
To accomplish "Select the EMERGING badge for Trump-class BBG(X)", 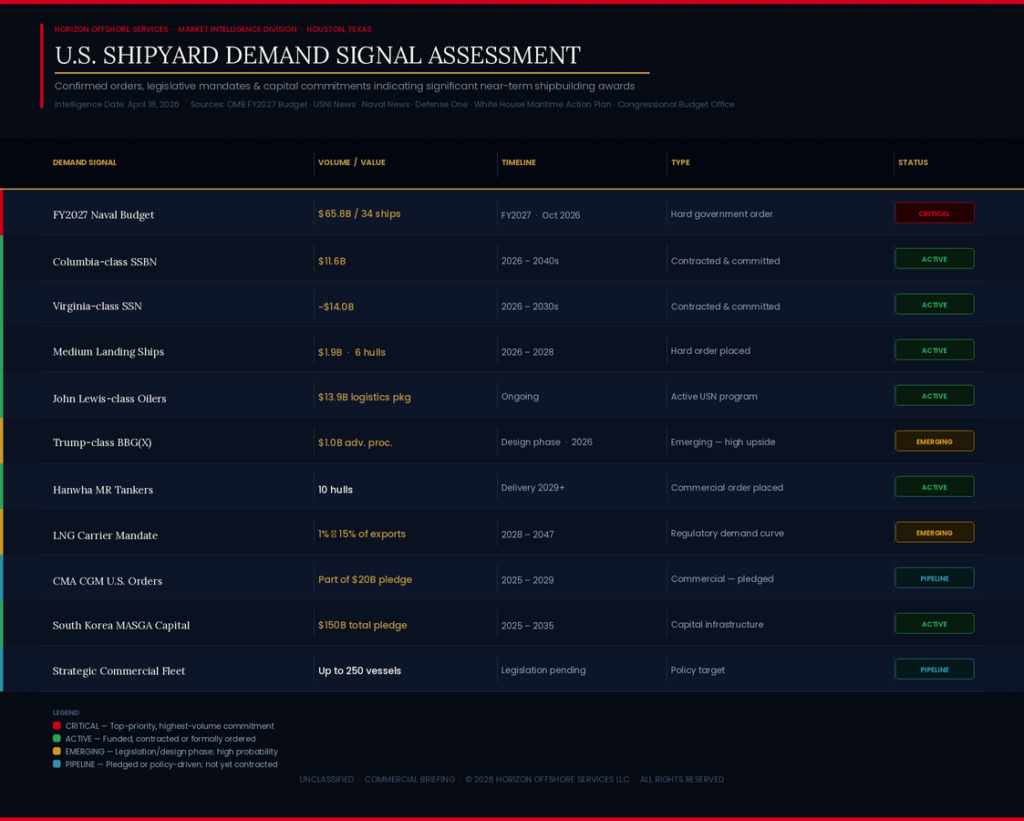I will [x=934, y=441].
